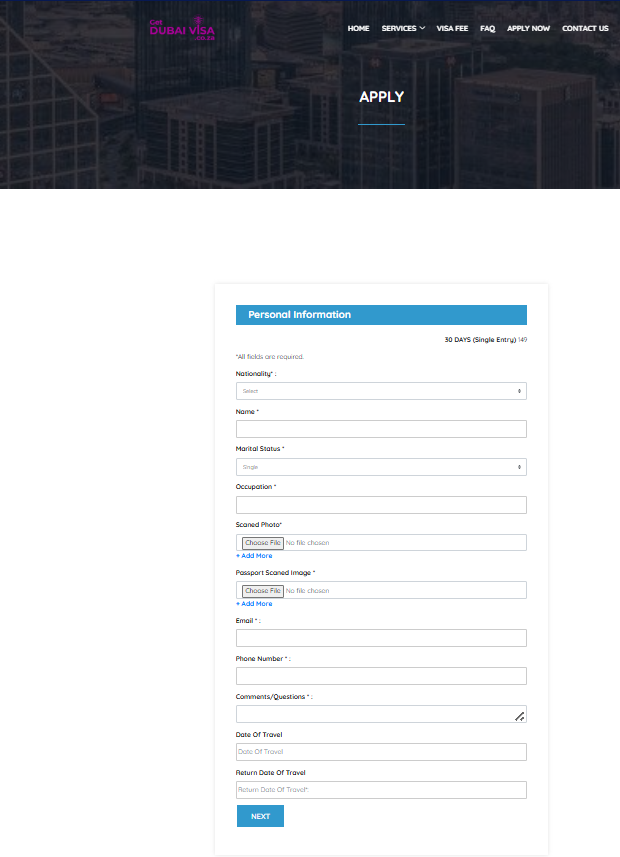The image size is (620, 857).
Task: Click the Name text field
Action: 381,429
